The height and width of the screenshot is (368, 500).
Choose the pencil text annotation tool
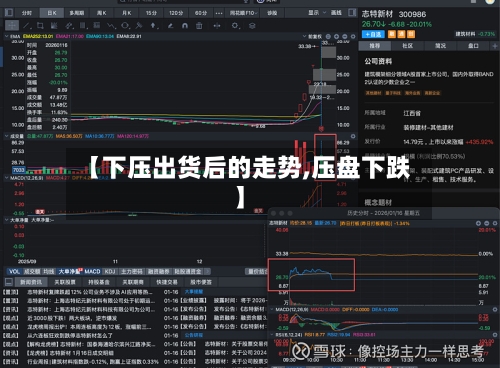(171, 26)
